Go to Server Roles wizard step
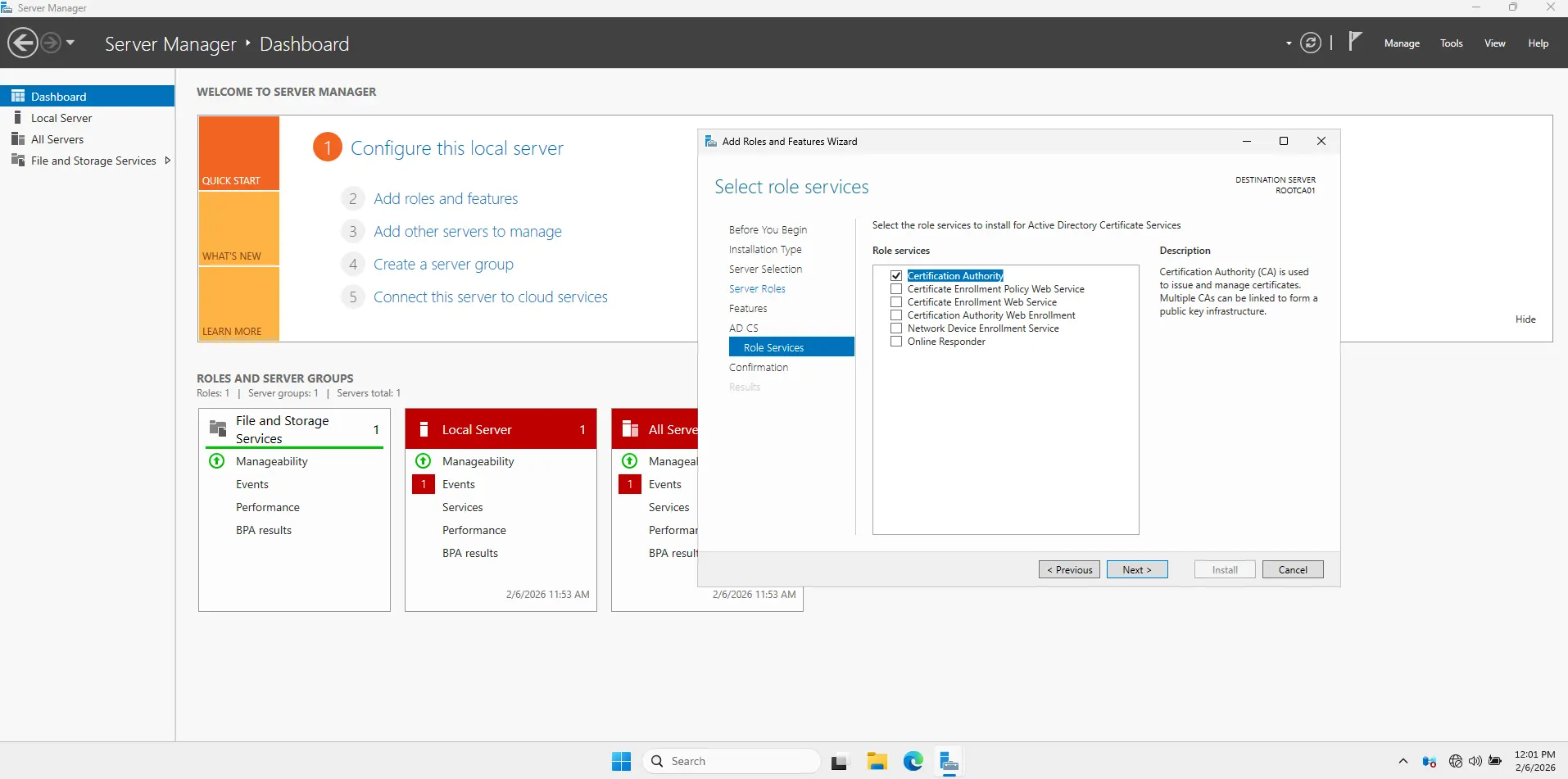 click(757, 289)
